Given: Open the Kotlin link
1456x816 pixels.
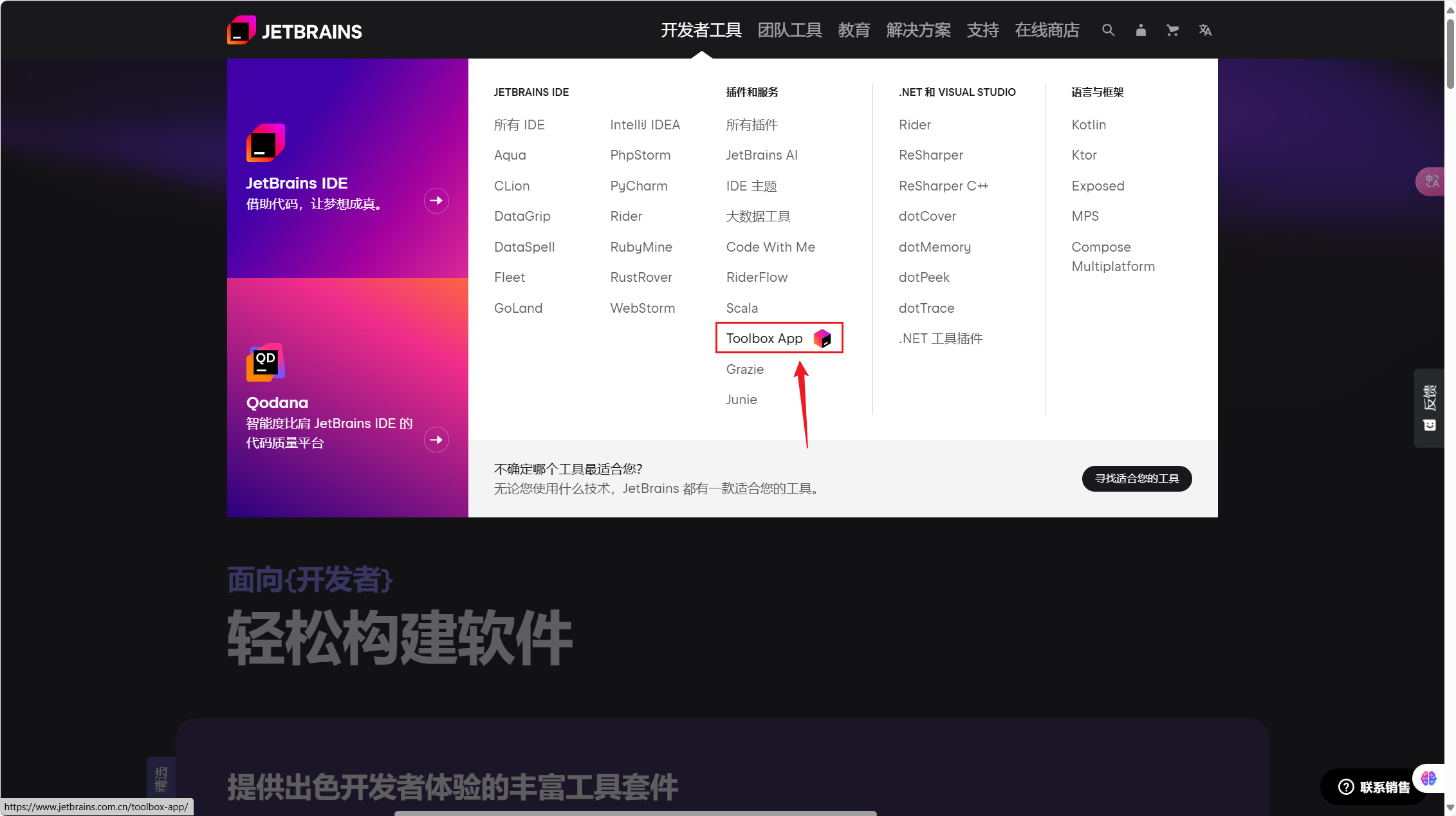Looking at the screenshot, I should coord(1089,125).
